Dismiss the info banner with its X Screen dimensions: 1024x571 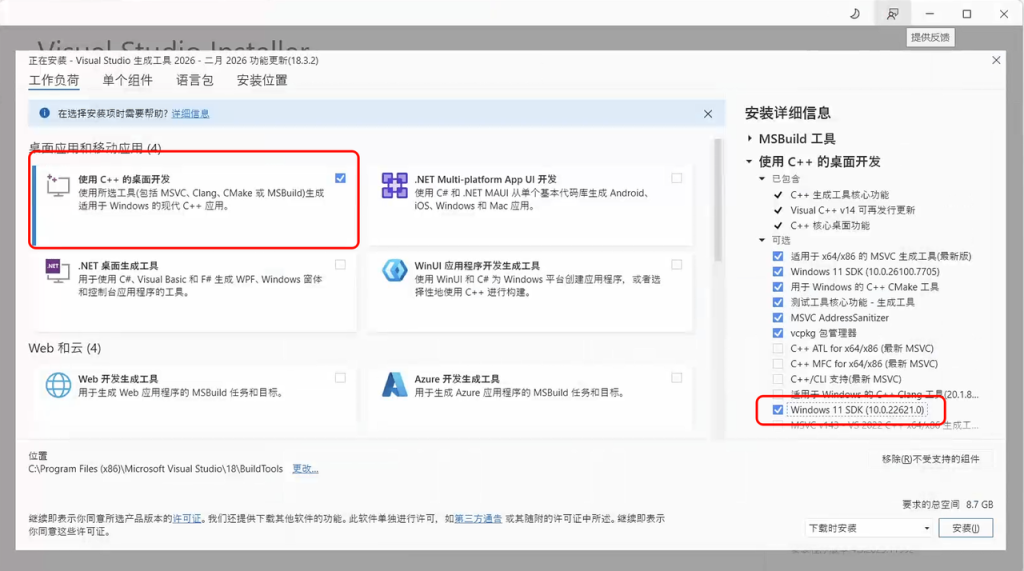[x=708, y=114]
